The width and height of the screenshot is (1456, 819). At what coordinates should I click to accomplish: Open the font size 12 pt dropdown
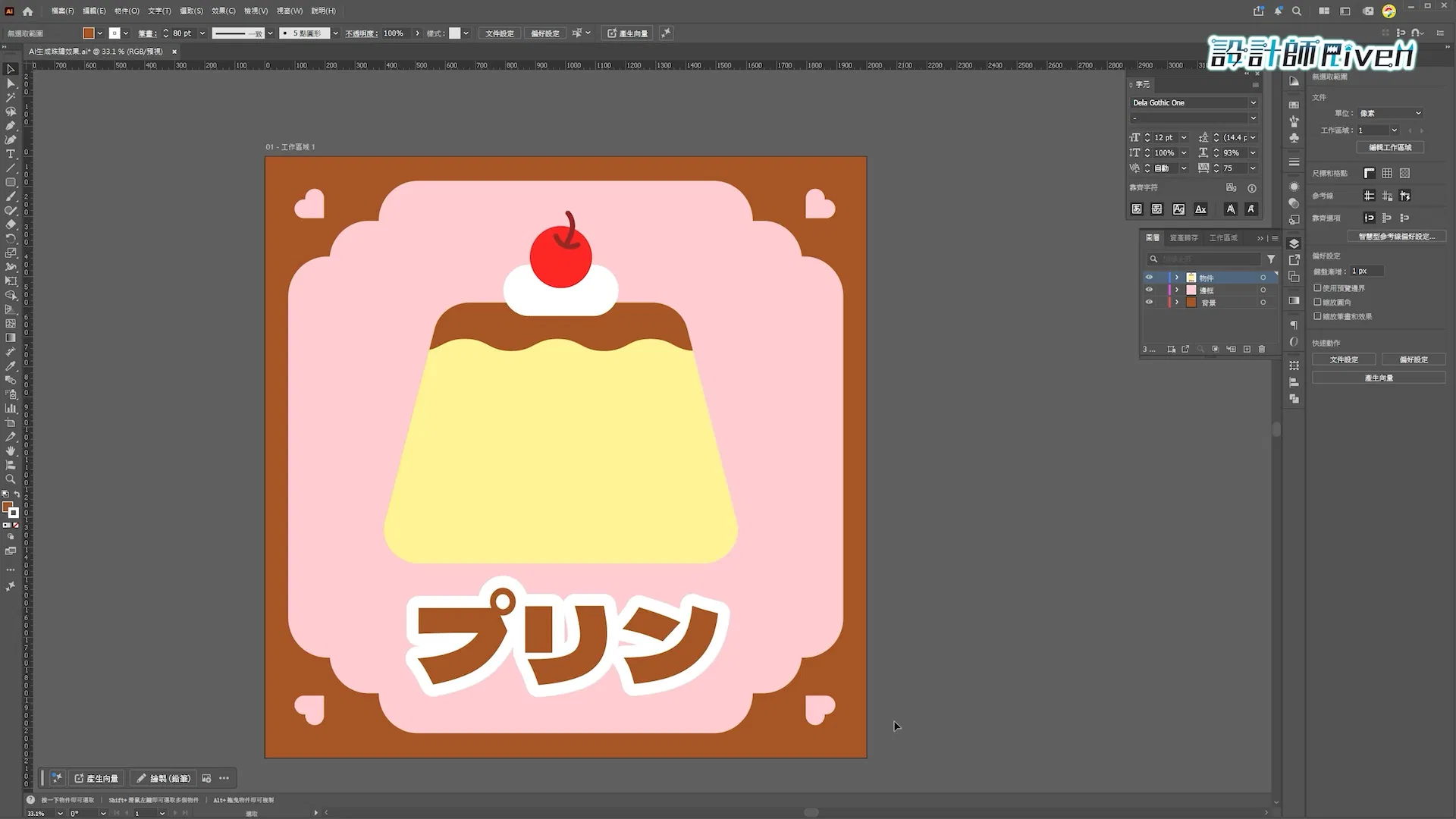(x=1184, y=138)
